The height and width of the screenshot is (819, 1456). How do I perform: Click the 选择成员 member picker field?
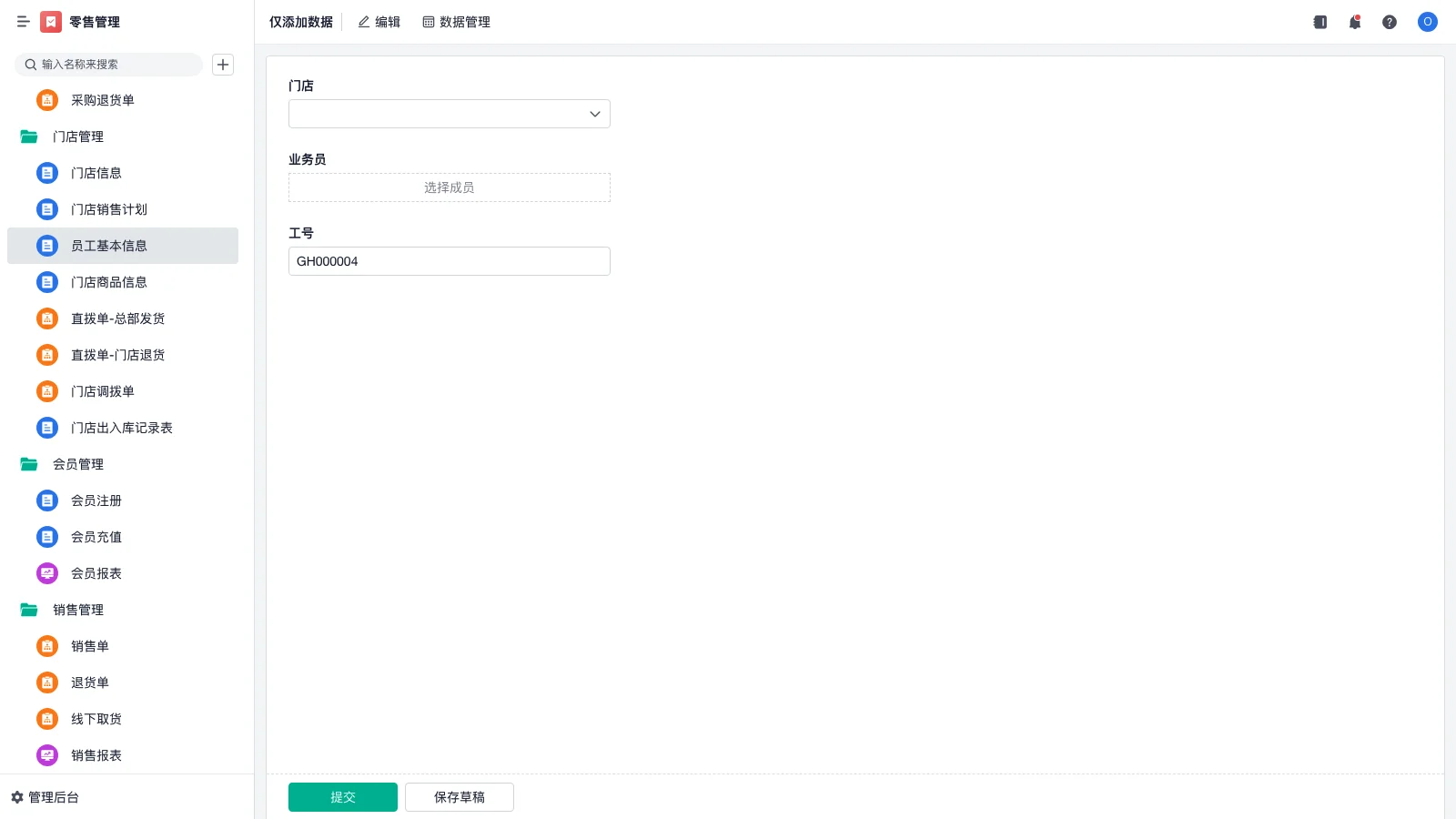click(449, 187)
